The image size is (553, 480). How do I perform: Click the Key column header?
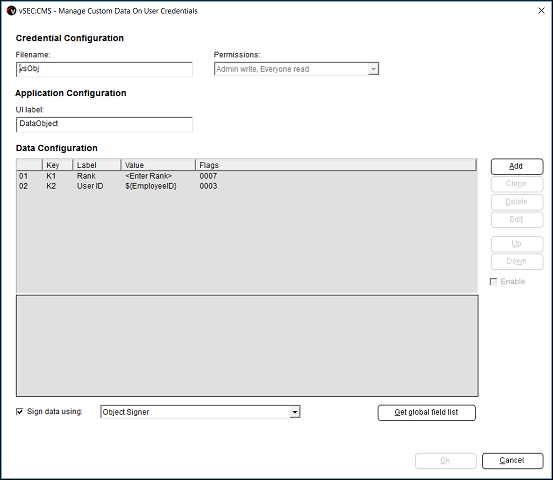[x=57, y=165]
